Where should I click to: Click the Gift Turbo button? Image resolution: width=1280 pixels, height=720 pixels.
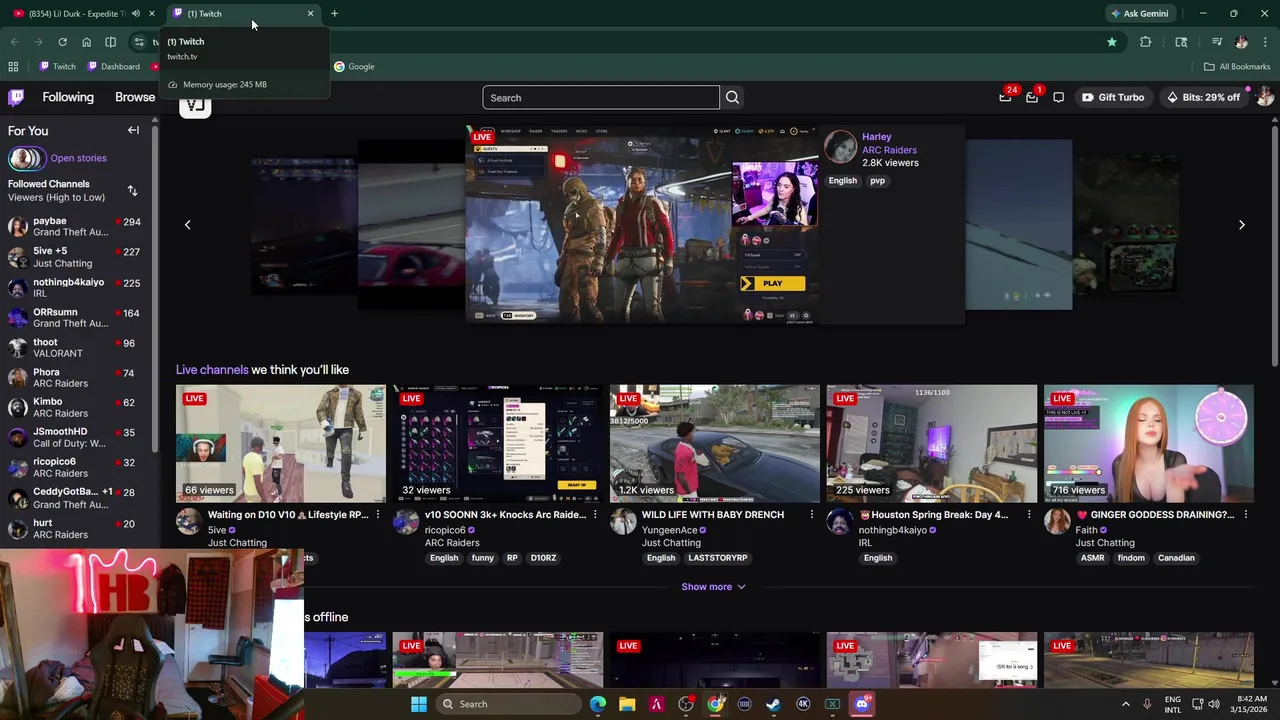point(1113,97)
